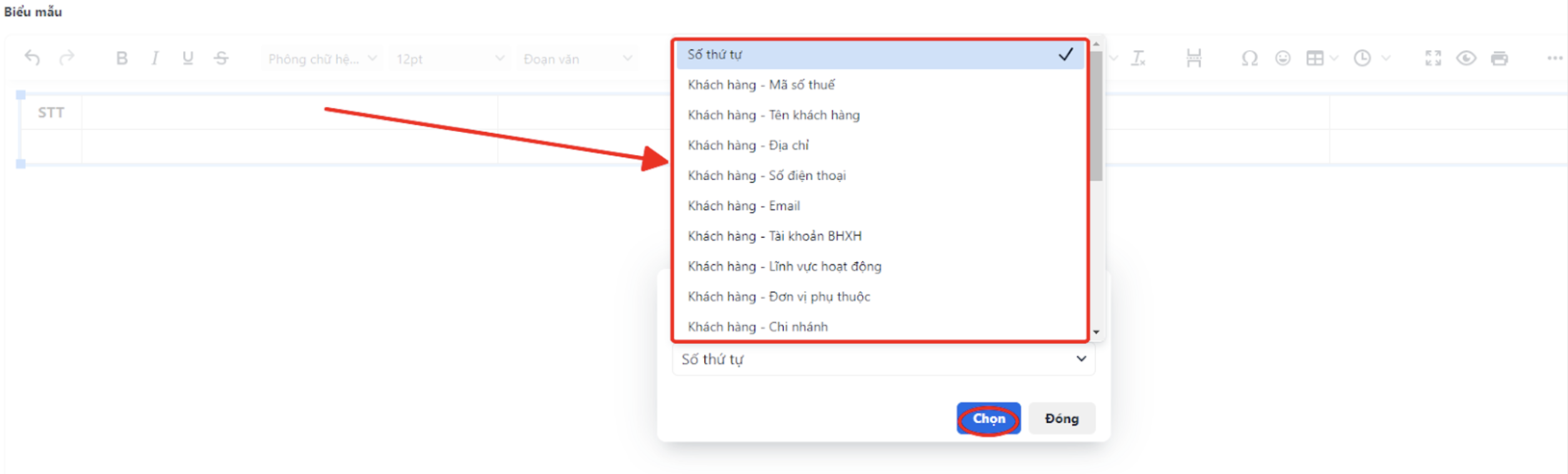Open the emoji picker icon
Viewport: 1568px width, 474px height.
(x=1282, y=58)
